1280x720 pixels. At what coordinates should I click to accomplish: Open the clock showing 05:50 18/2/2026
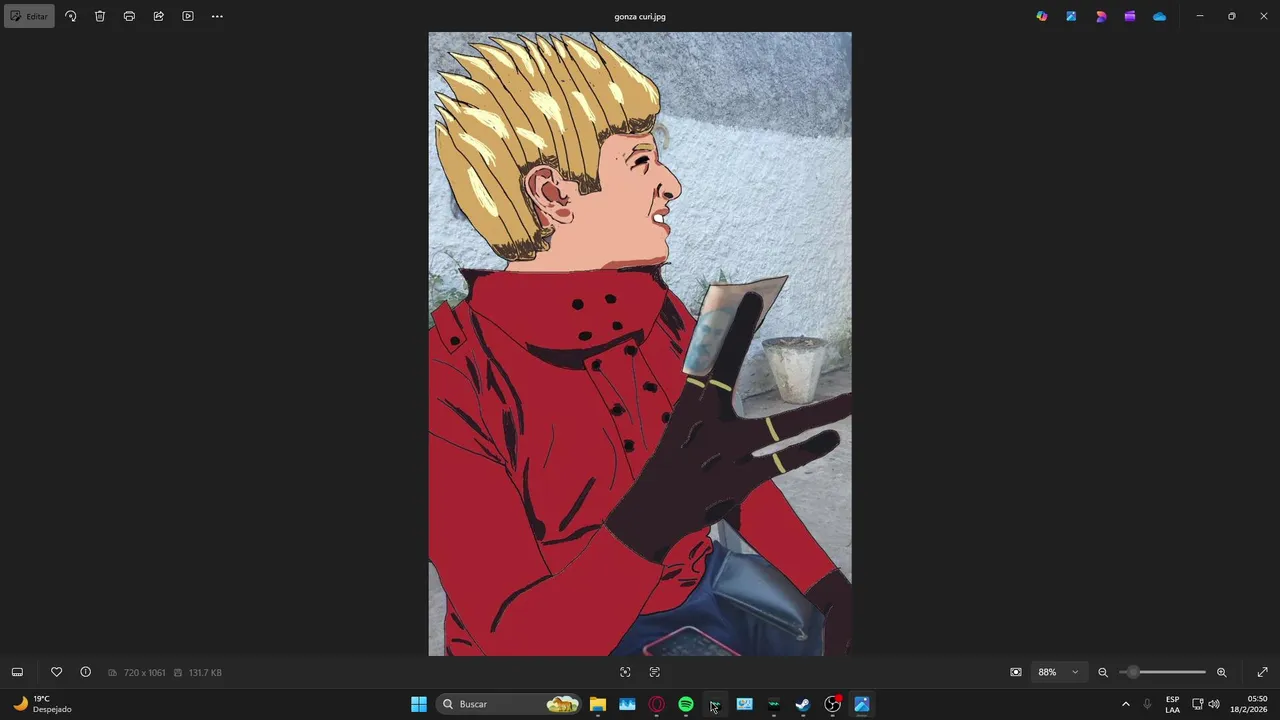(1249, 704)
